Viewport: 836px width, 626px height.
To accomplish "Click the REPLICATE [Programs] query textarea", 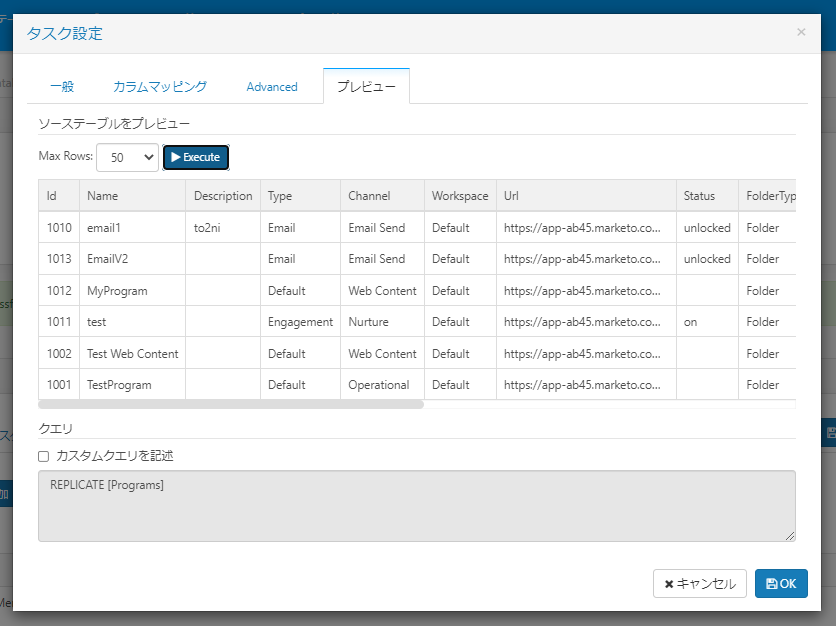I will (417, 506).
